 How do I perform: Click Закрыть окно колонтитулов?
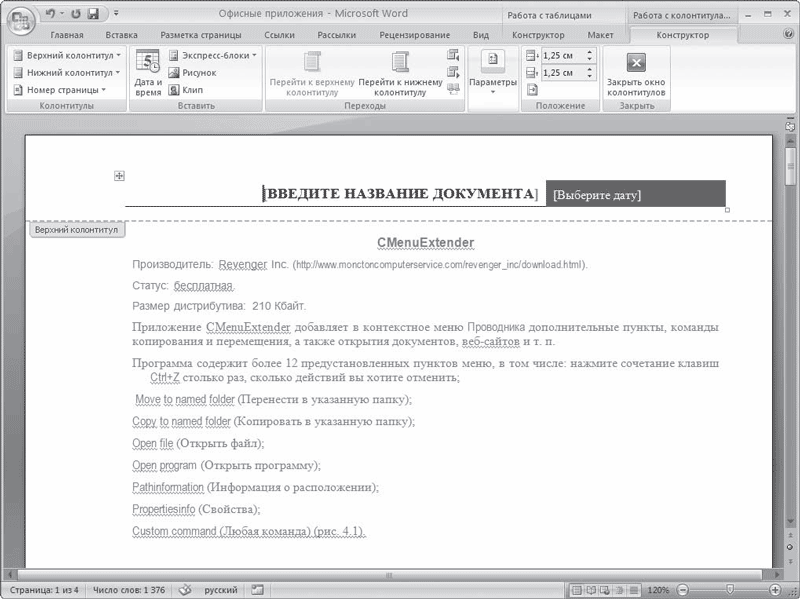tap(636, 73)
